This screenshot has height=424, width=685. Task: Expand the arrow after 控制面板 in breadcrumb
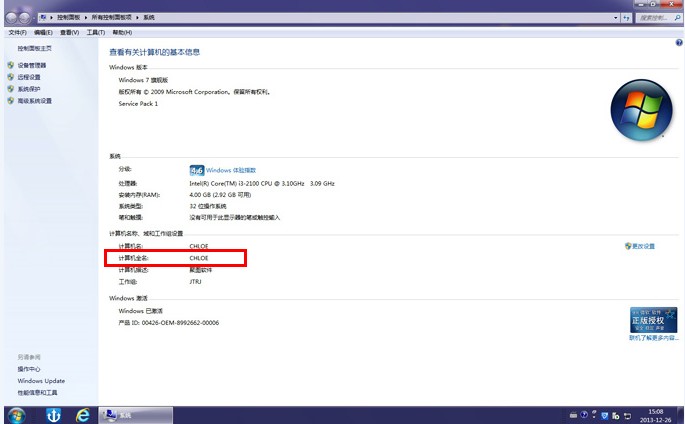pyautogui.click(x=86, y=17)
